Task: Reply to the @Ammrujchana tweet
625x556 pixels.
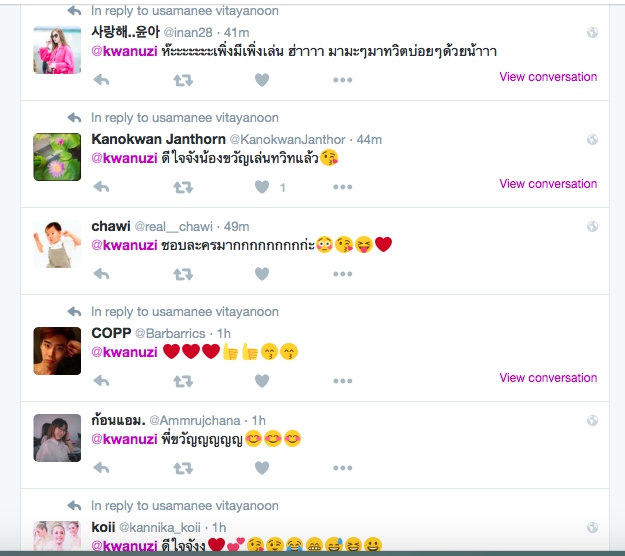Action: (x=101, y=468)
